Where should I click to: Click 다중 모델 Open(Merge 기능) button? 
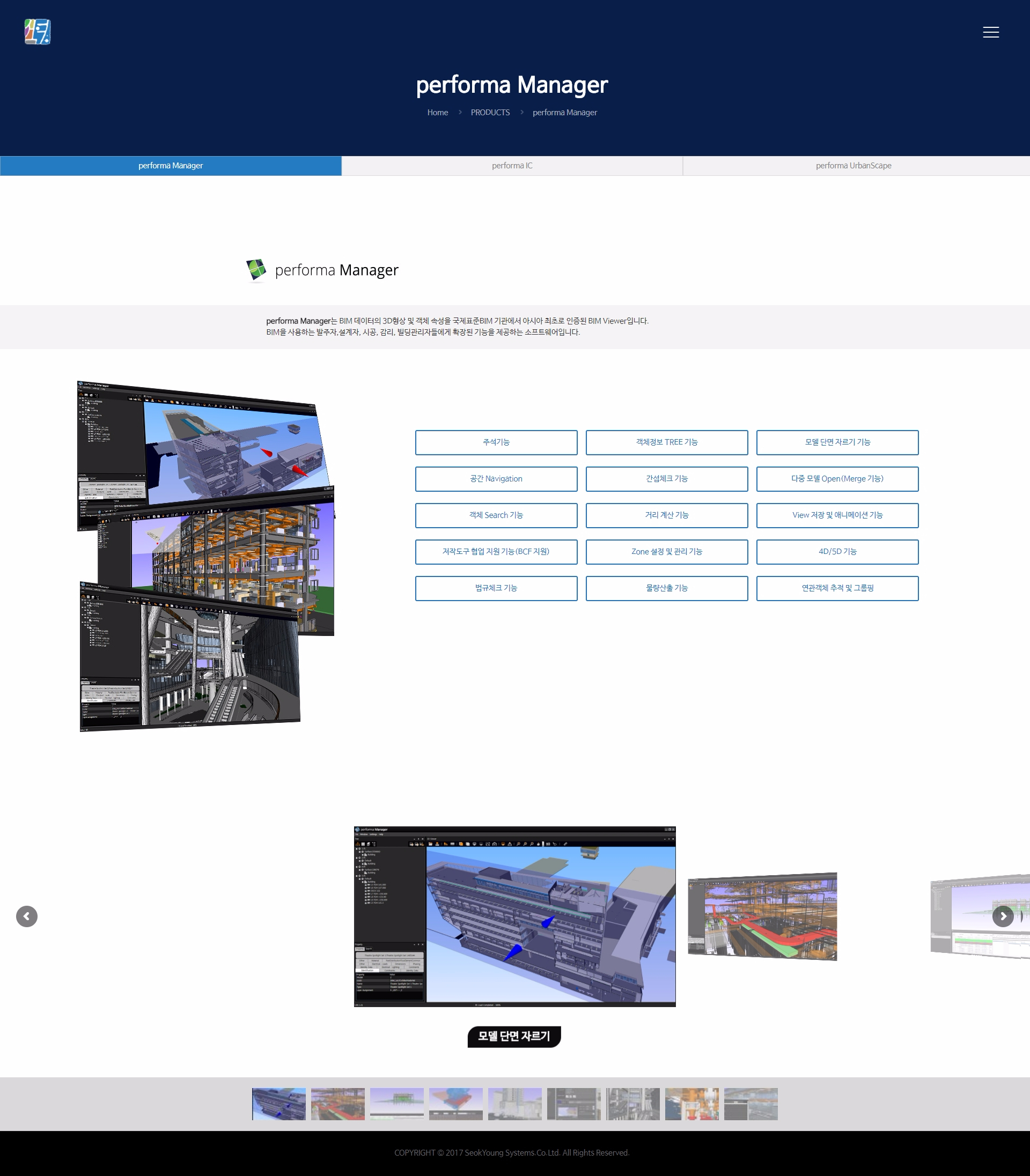pyautogui.click(x=837, y=479)
